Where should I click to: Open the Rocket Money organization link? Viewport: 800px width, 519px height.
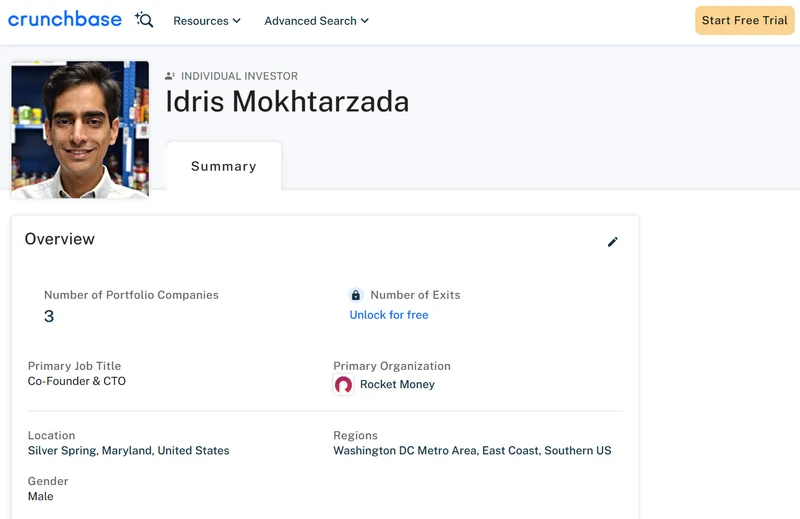[x=397, y=384]
